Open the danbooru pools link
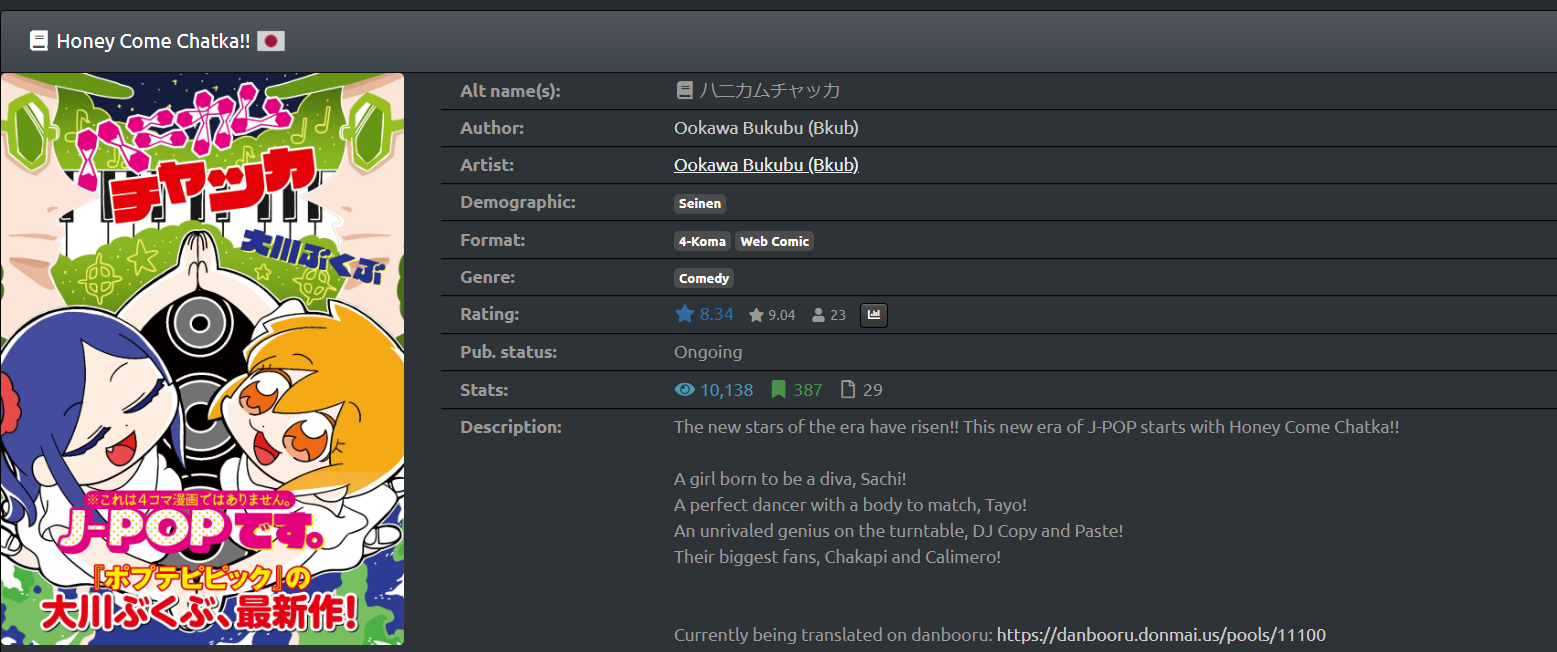Screen dimensions: 1557x652 tap(1161, 635)
